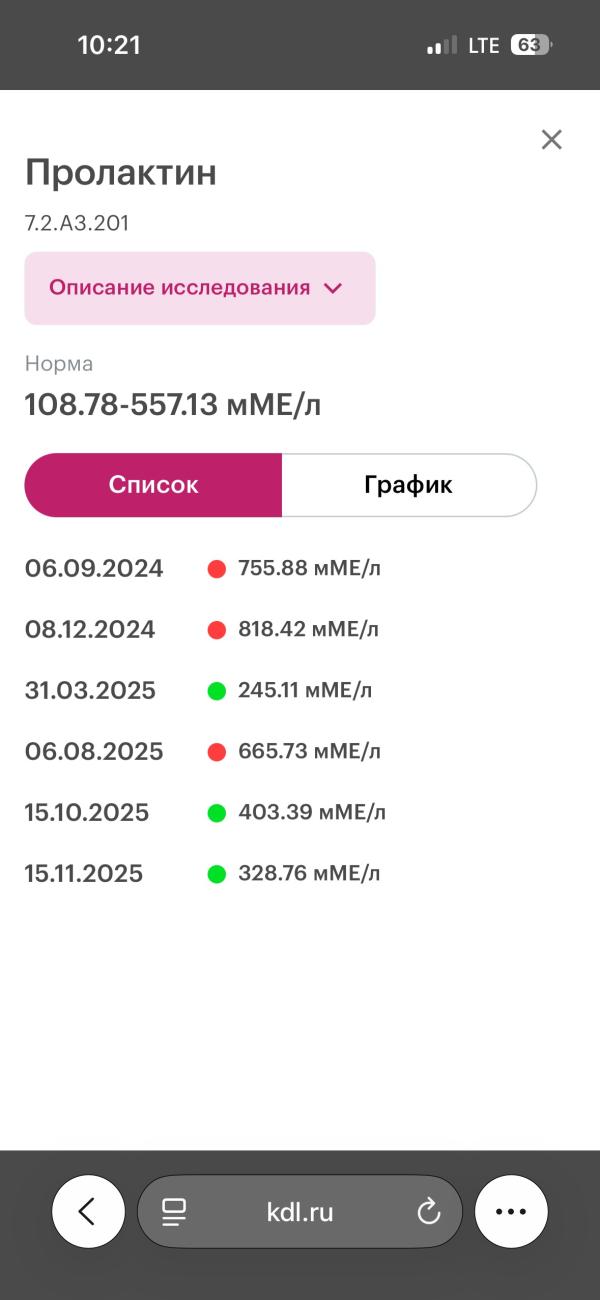Click the red dot beside 818.42 мМЕ/л

tap(218, 628)
